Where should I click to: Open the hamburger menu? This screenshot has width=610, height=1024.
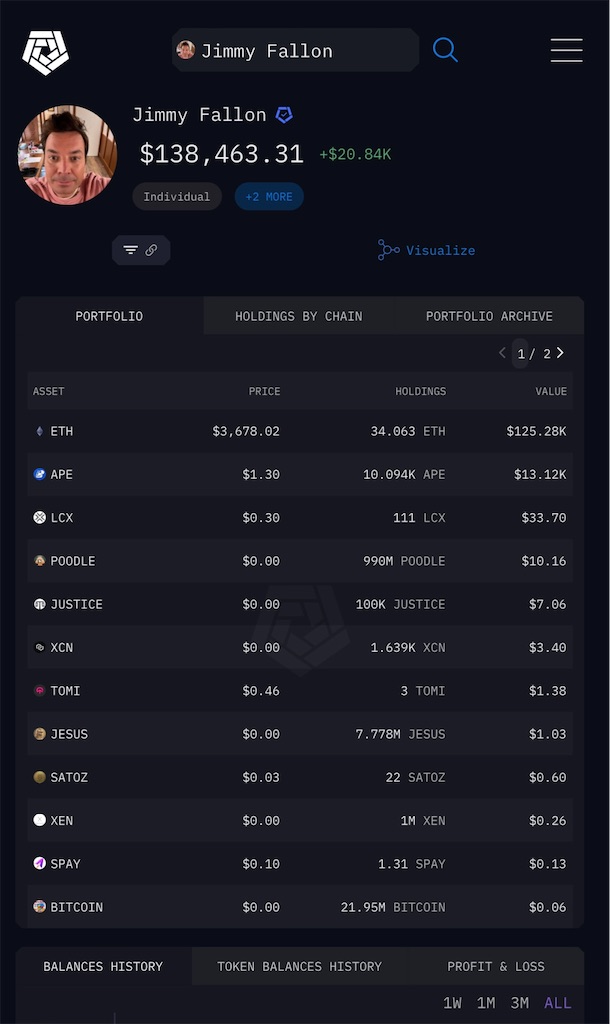[x=566, y=50]
